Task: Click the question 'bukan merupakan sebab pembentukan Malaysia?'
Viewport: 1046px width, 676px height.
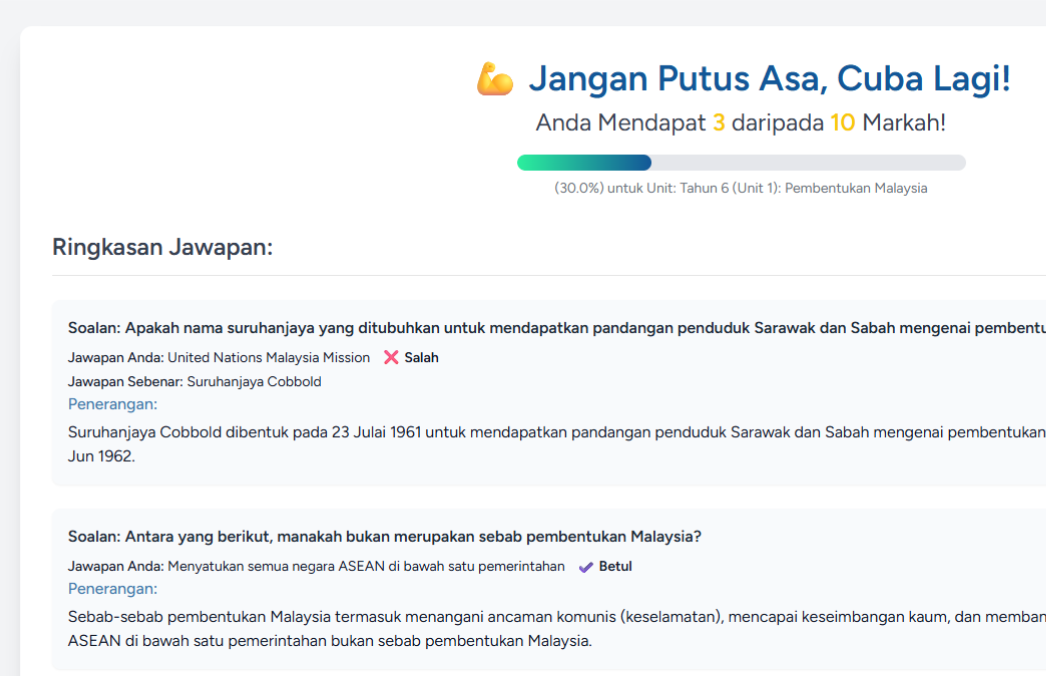Action: pos(385,537)
